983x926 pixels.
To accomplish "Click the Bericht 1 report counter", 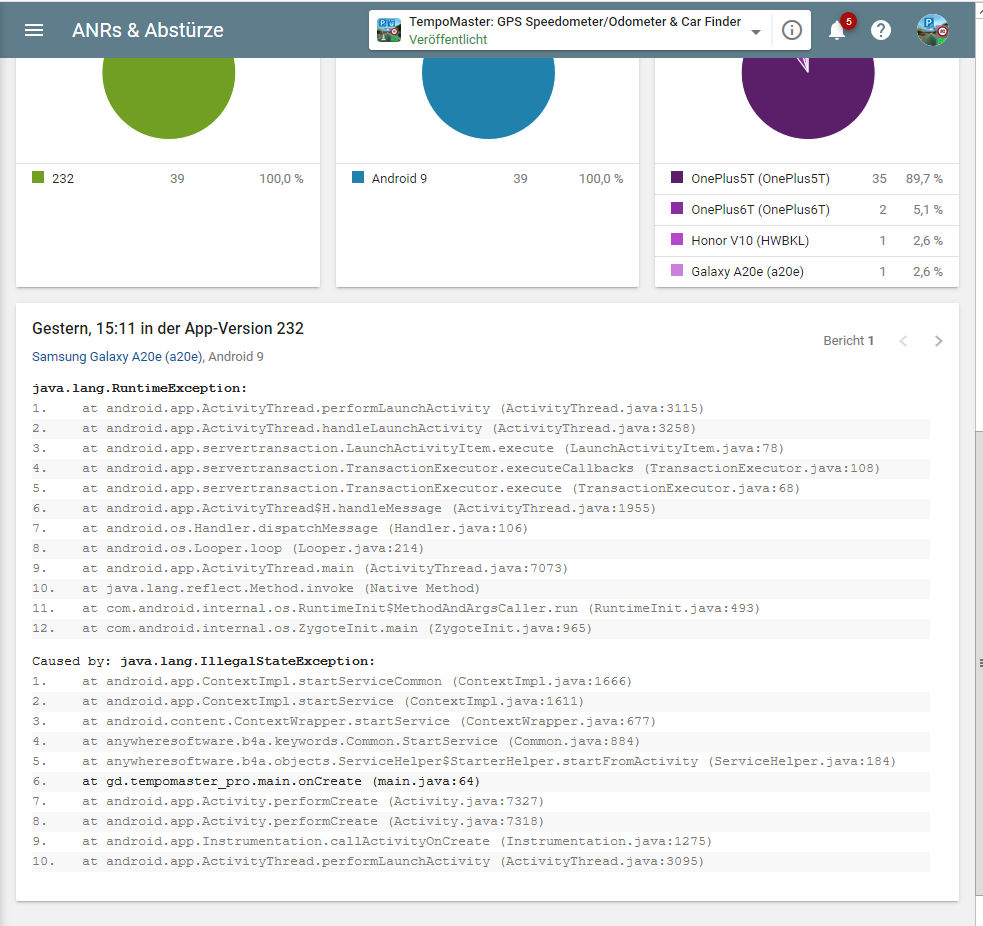I will [849, 340].
